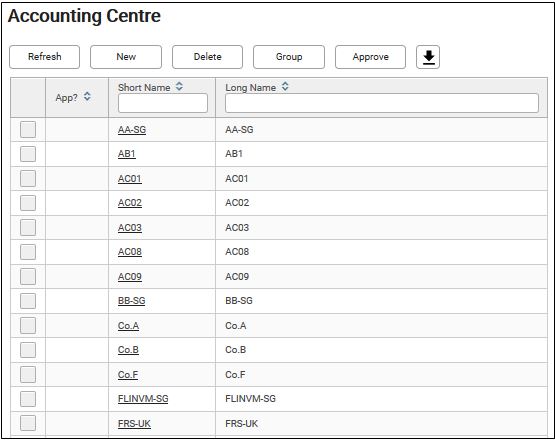Sort the Short Name column
Screen dimensions: 555x440
(179, 86)
